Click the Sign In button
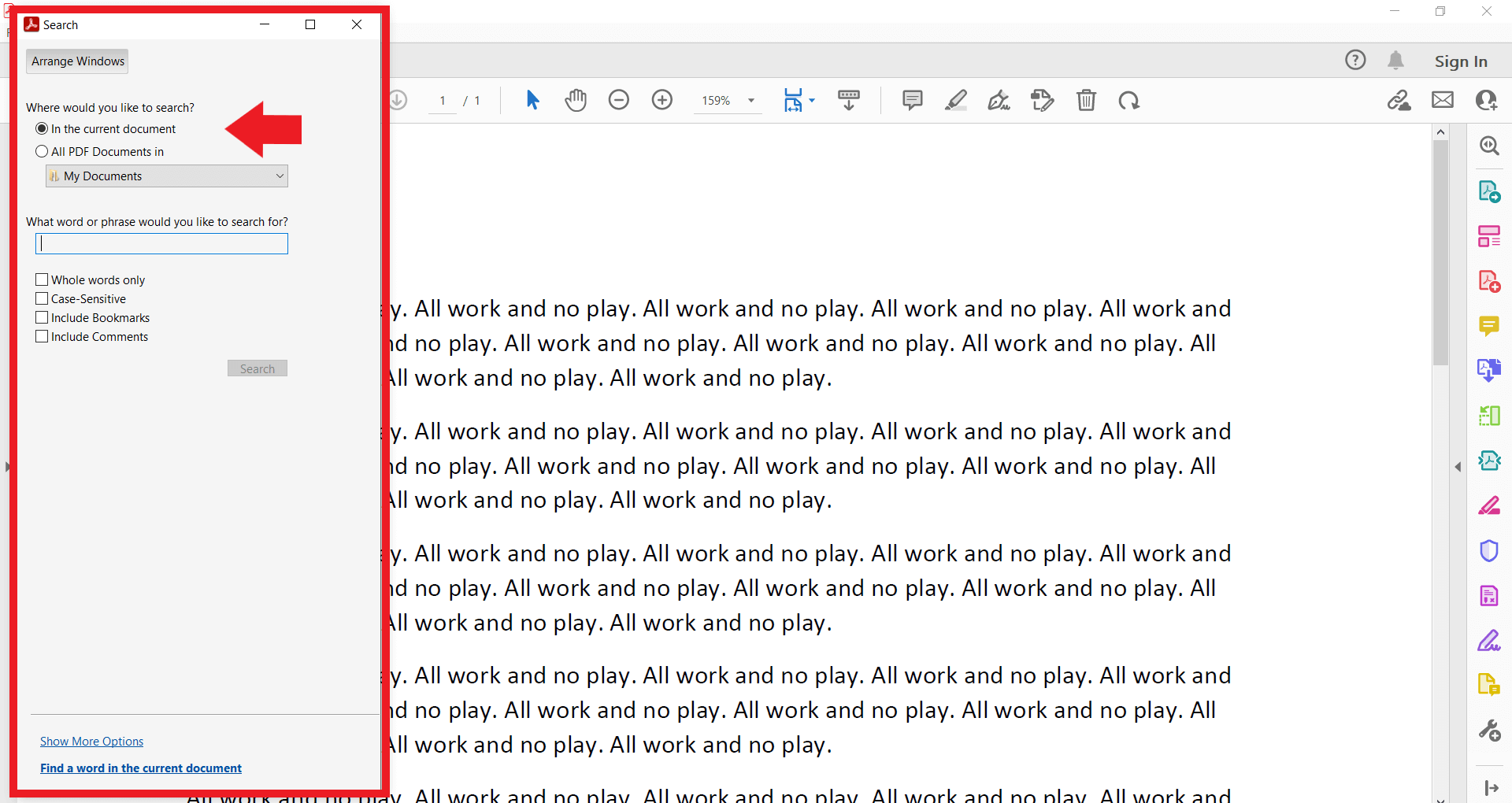Image resolution: width=1512 pixels, height=803 pixels. coord(1460,61)
